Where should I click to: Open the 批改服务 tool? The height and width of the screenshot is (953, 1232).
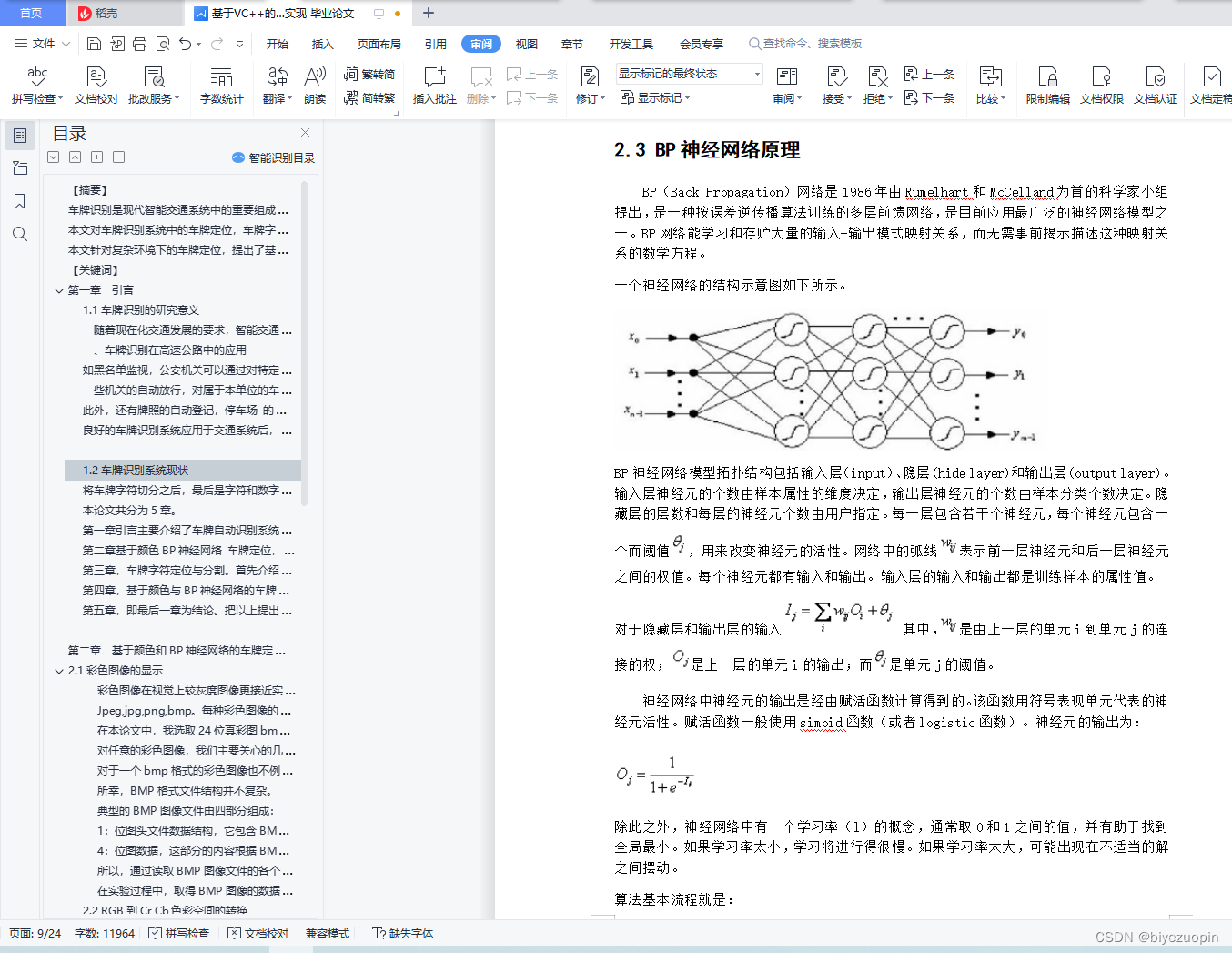[154, 85]
